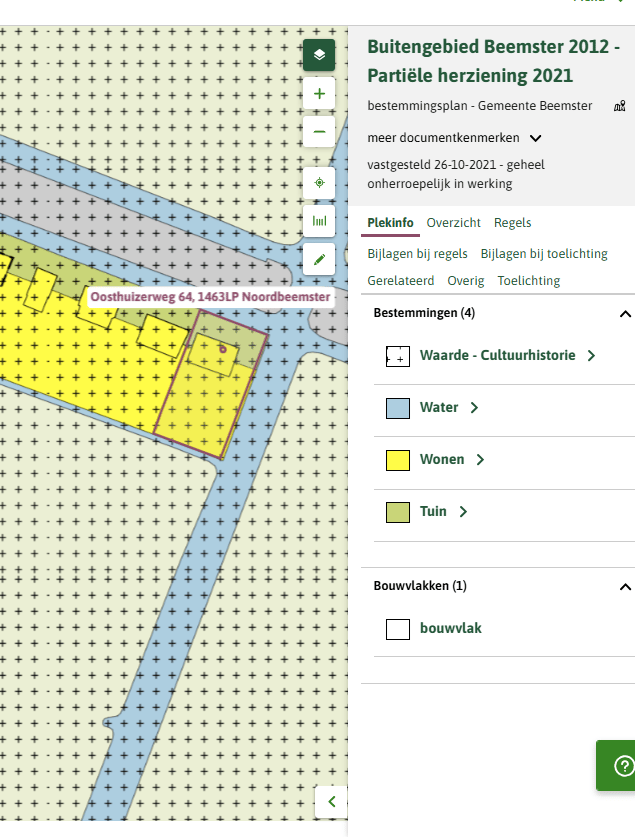Click the map icon beside Gemeente Beemster

click(x=620, y=106)
